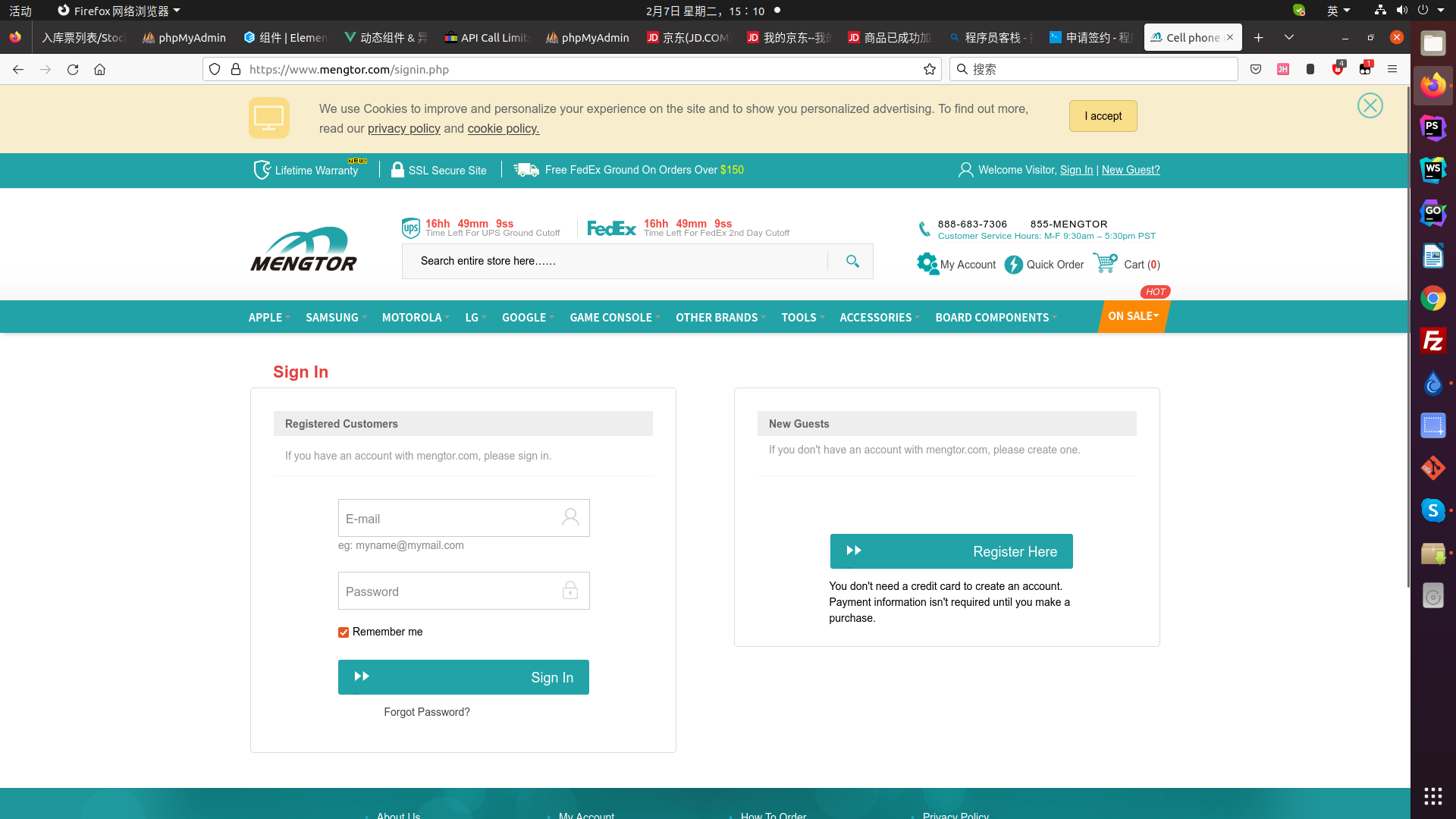
Task: Open system volume and power menu
Action: (x=1410, y=11)
